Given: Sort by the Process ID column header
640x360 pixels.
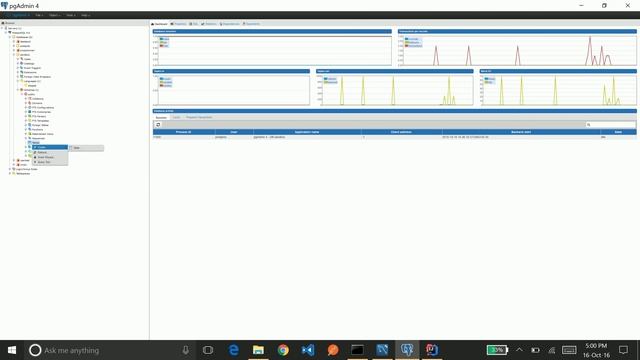Looking at the screenshot, I should tap(184, 132).
